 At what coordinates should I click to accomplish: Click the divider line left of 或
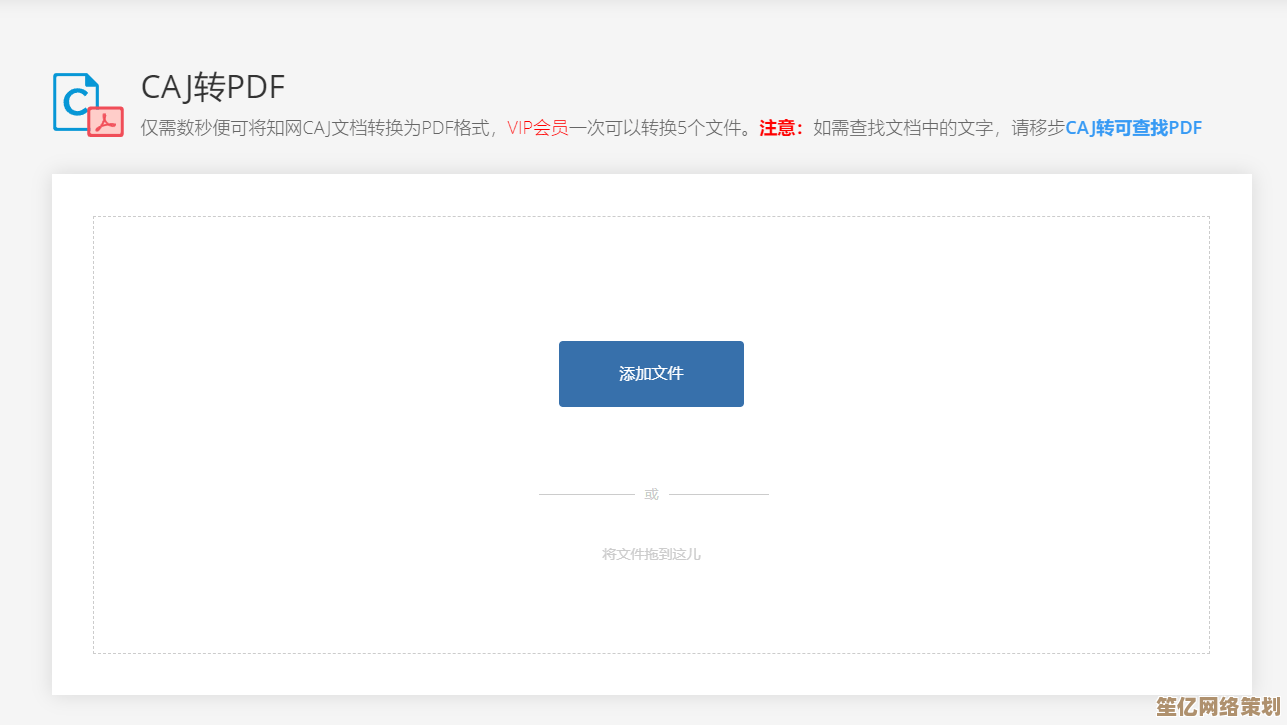586,494
